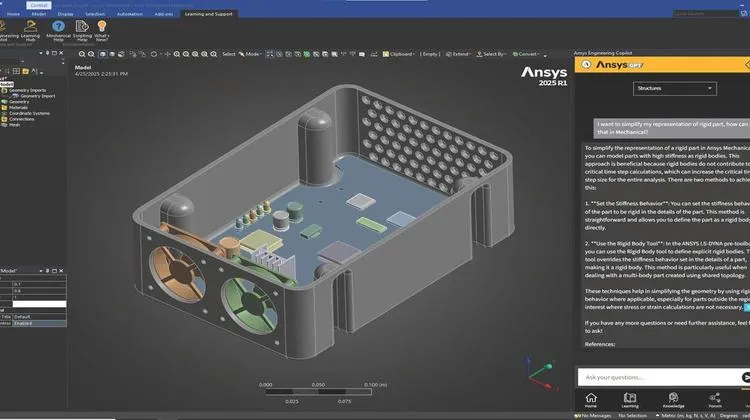The image size is (750, 420).
Task: Select the Materials node in outline tree
Action: click(18, 108)
